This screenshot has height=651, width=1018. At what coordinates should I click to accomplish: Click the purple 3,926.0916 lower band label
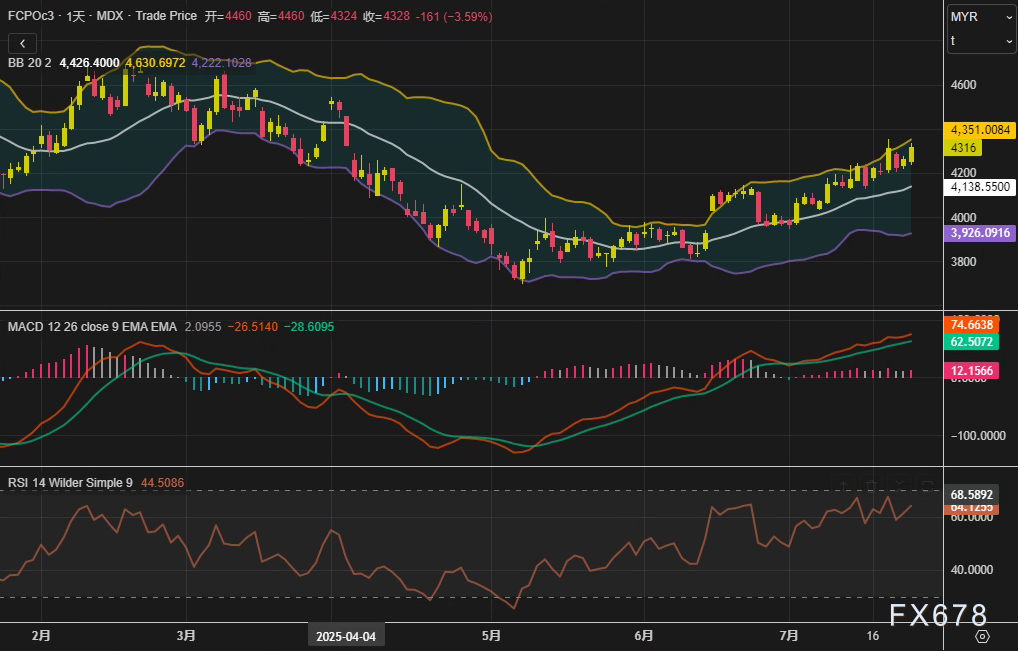click(x=980, y=233)
